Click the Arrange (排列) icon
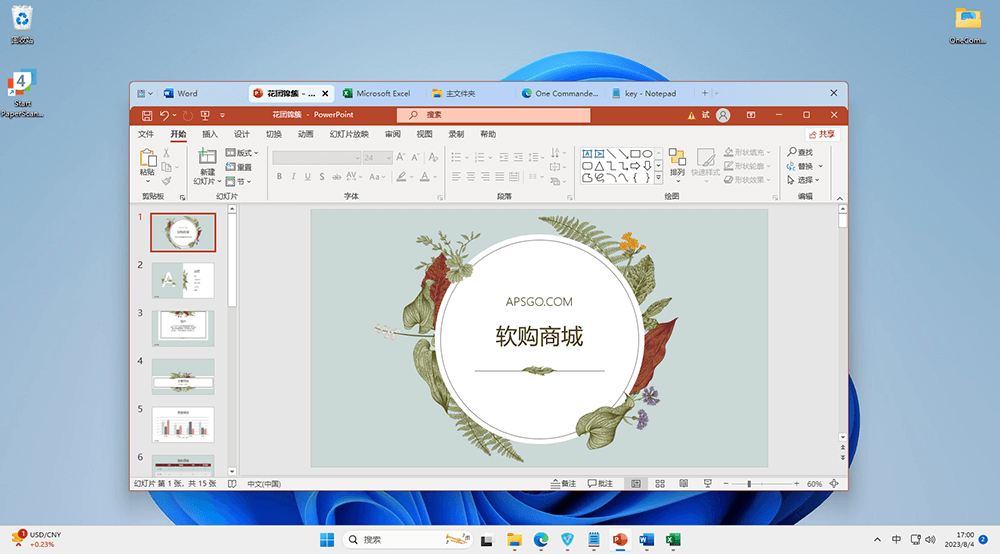Viewport: 1000px width, 554px height. point(677,158)
